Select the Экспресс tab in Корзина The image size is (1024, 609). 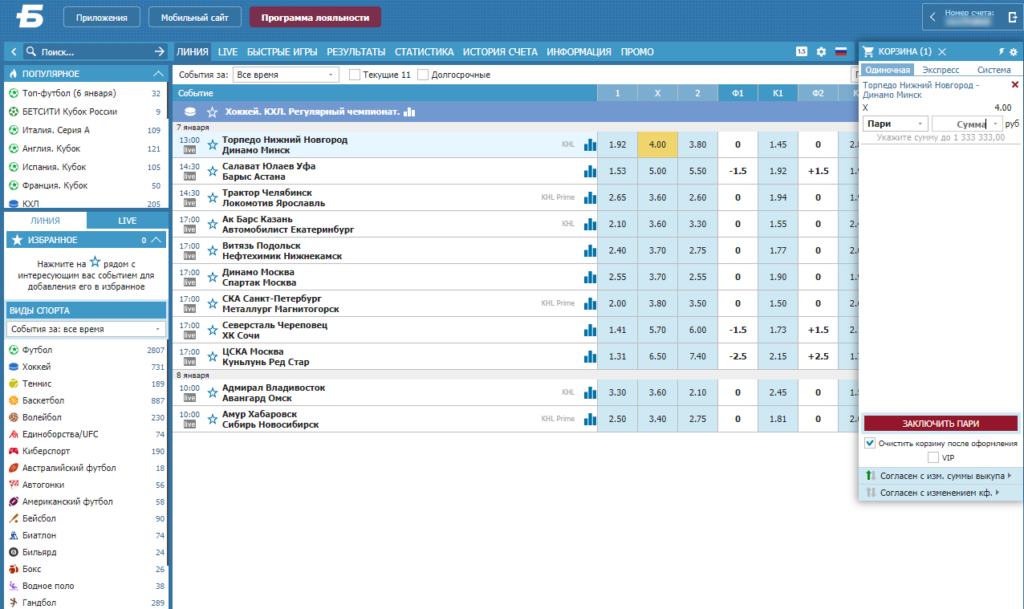[x=940, y=69]
